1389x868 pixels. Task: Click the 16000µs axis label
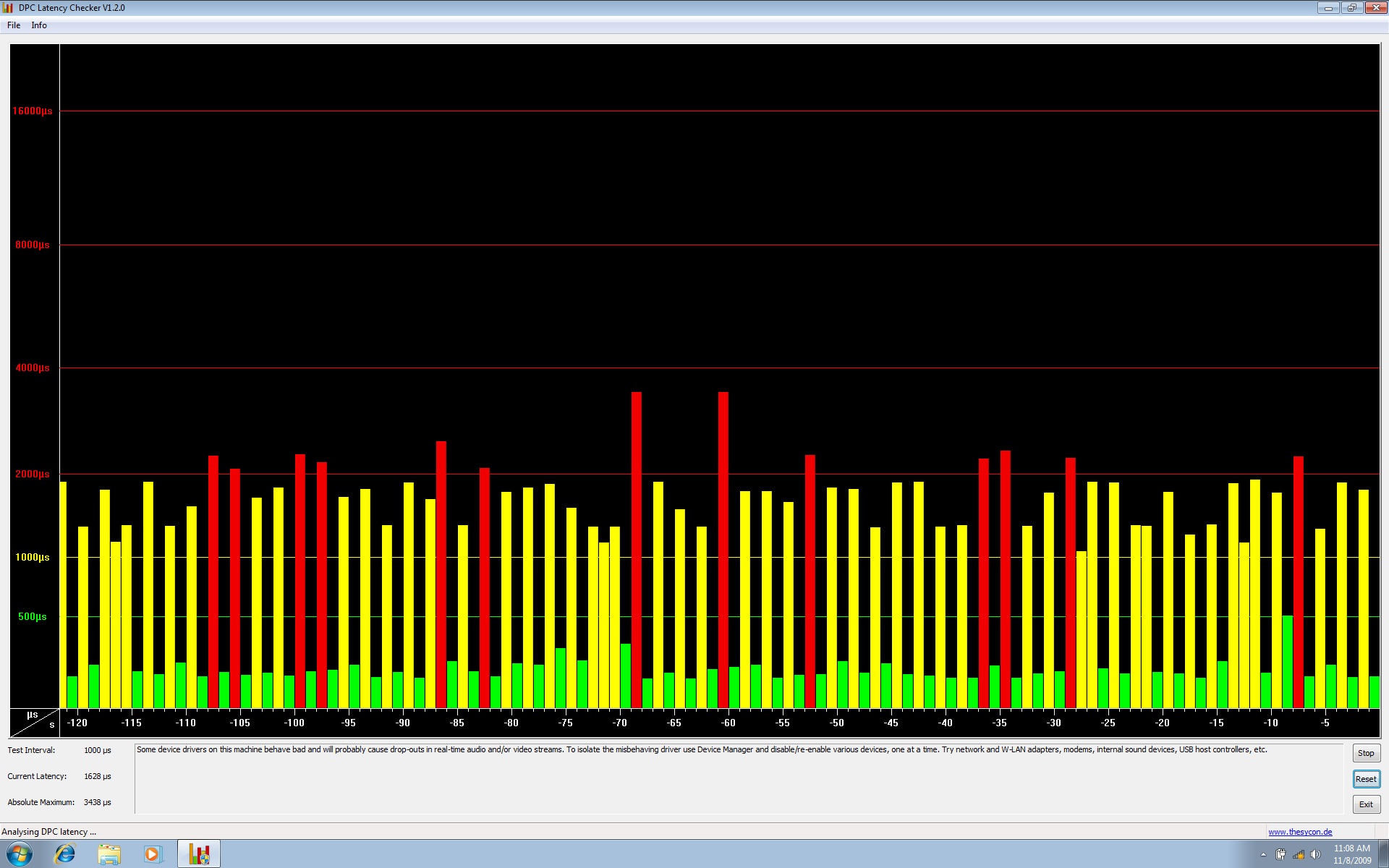point(33,111)
